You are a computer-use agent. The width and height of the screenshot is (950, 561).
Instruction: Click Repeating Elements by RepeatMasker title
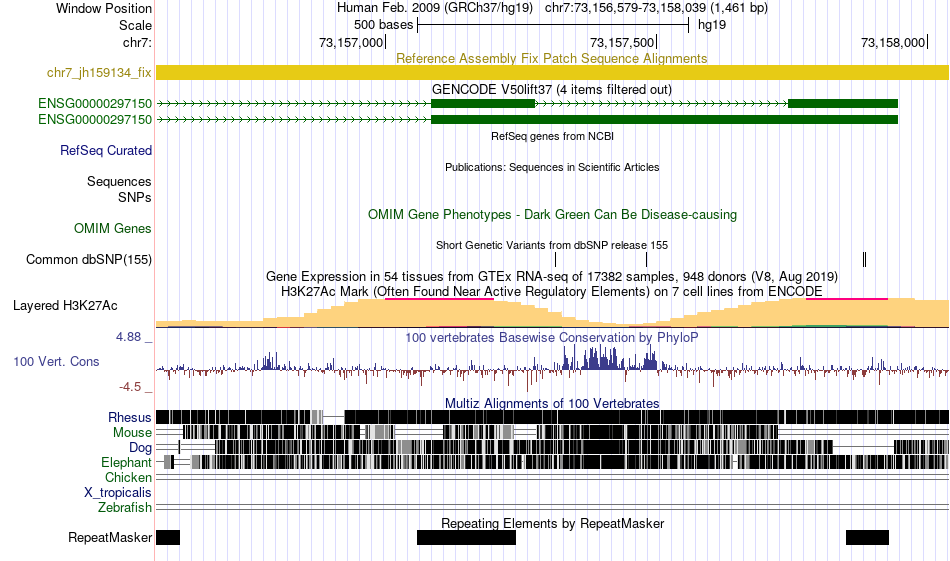(x=553, y=523)
